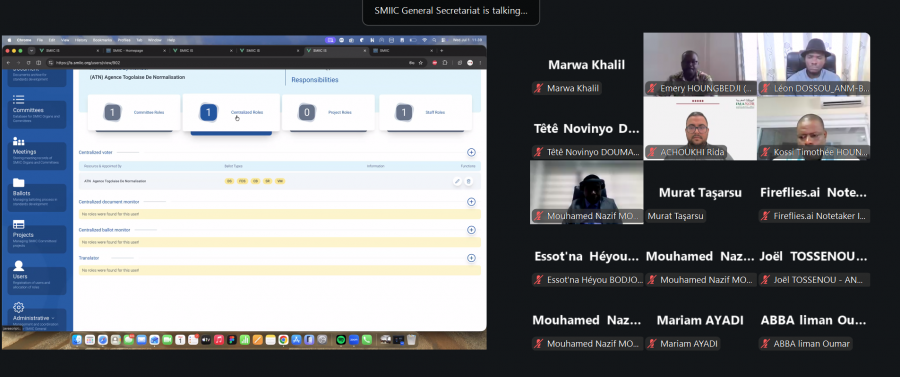Open the Chrome History menu
Screen dimensions: 900x377
coord(81,40)
